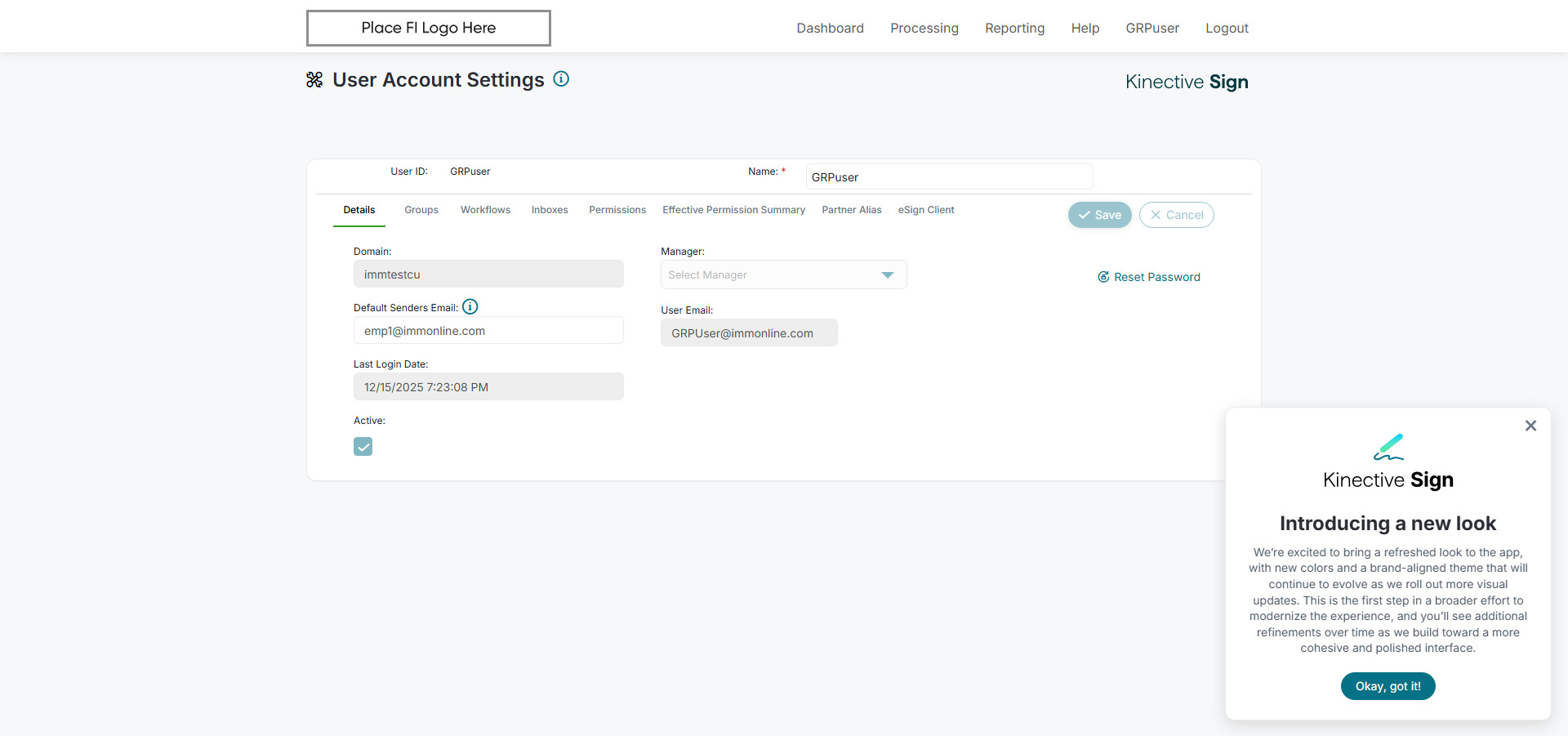Click the Last Login Date field
Image resolution: width=1568 pixels, height=736 pixels.
point(488,386)
